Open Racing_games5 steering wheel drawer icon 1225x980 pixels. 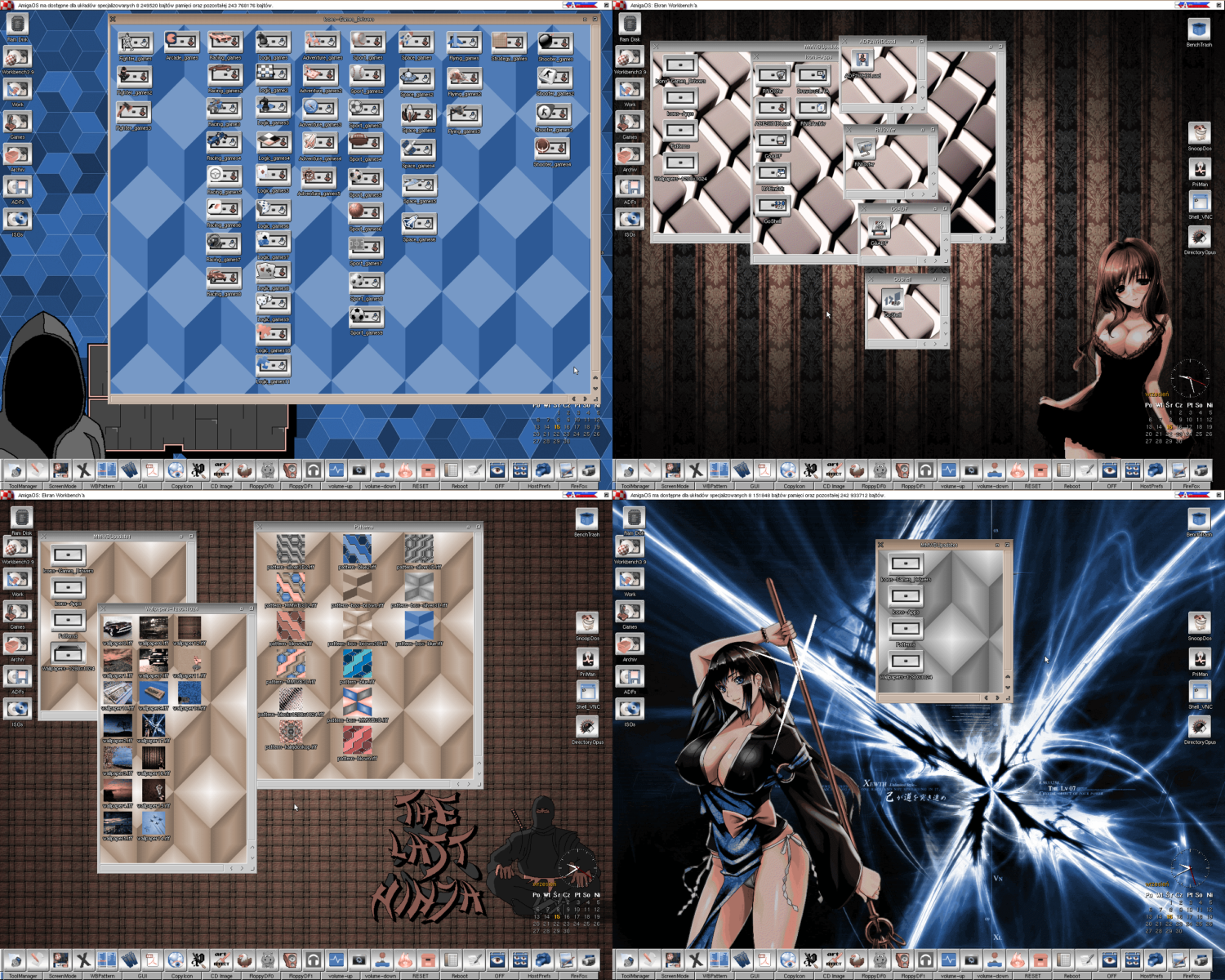[223, 176]
